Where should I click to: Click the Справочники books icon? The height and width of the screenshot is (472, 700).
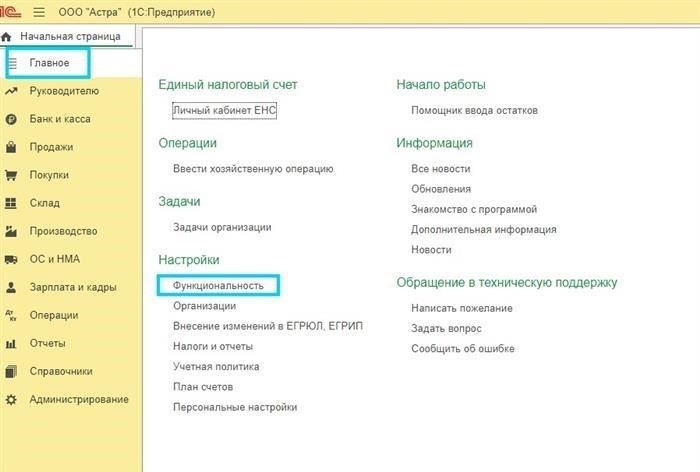[11, 372]
